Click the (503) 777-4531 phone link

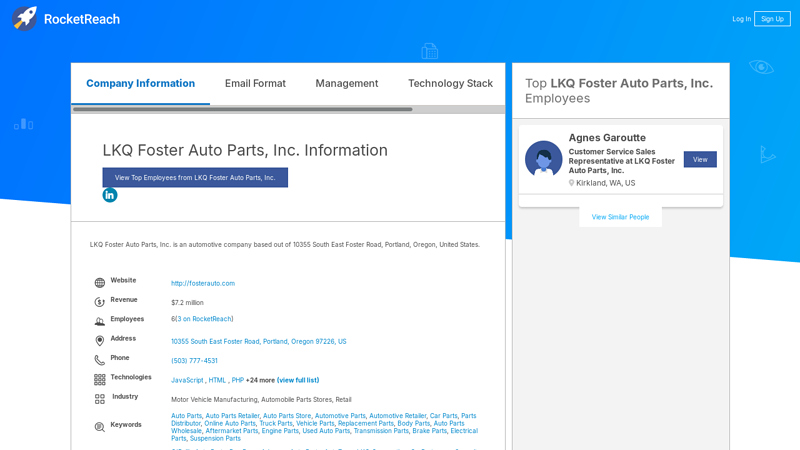[194, 361]
